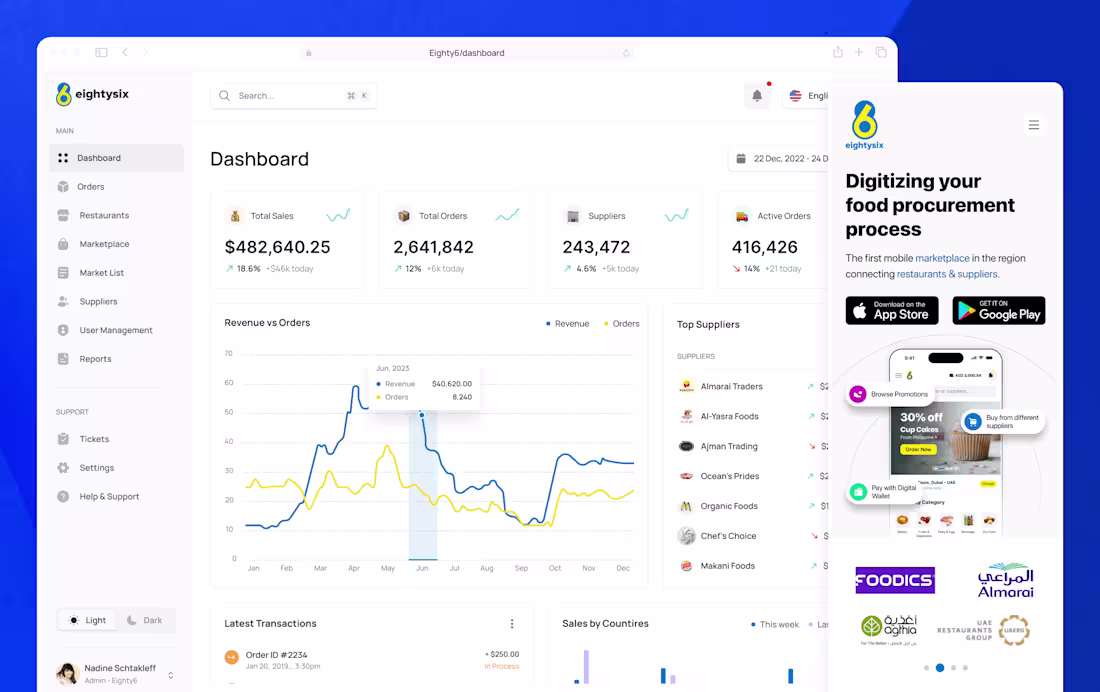Click the Download on the App Store button
This screenshot has height=692, width=1100.
pos(891,310)
